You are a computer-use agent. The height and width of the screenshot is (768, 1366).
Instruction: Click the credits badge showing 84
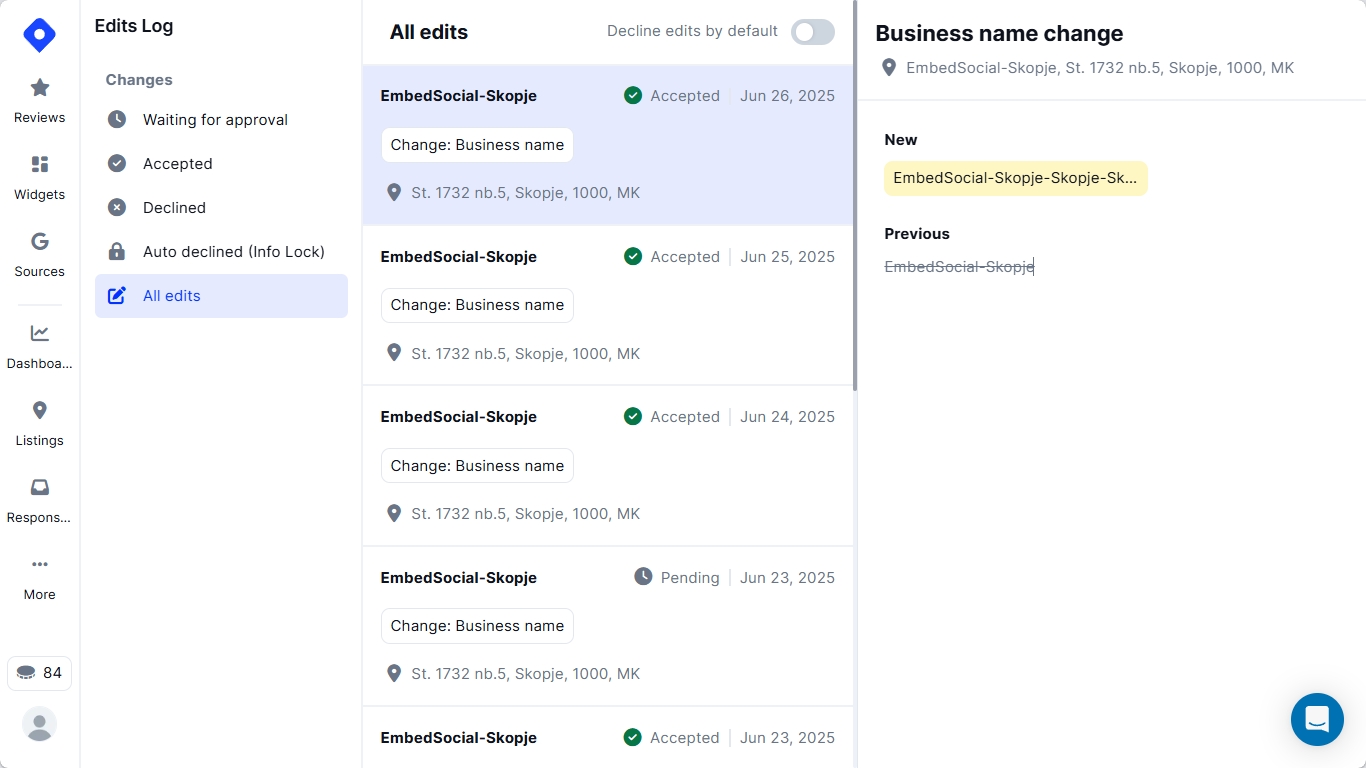[x=39, y=673]
